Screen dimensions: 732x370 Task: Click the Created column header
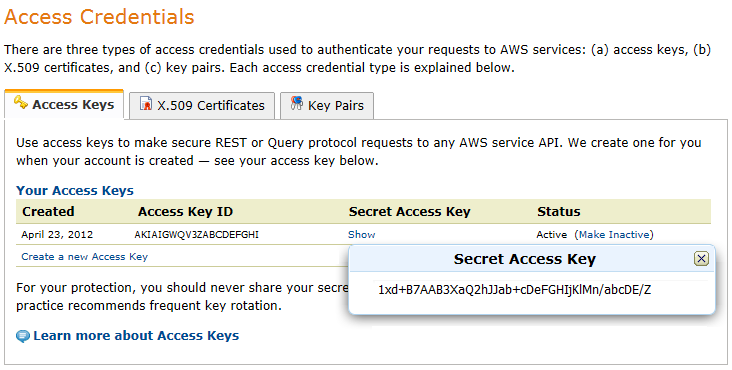(48, 212)
